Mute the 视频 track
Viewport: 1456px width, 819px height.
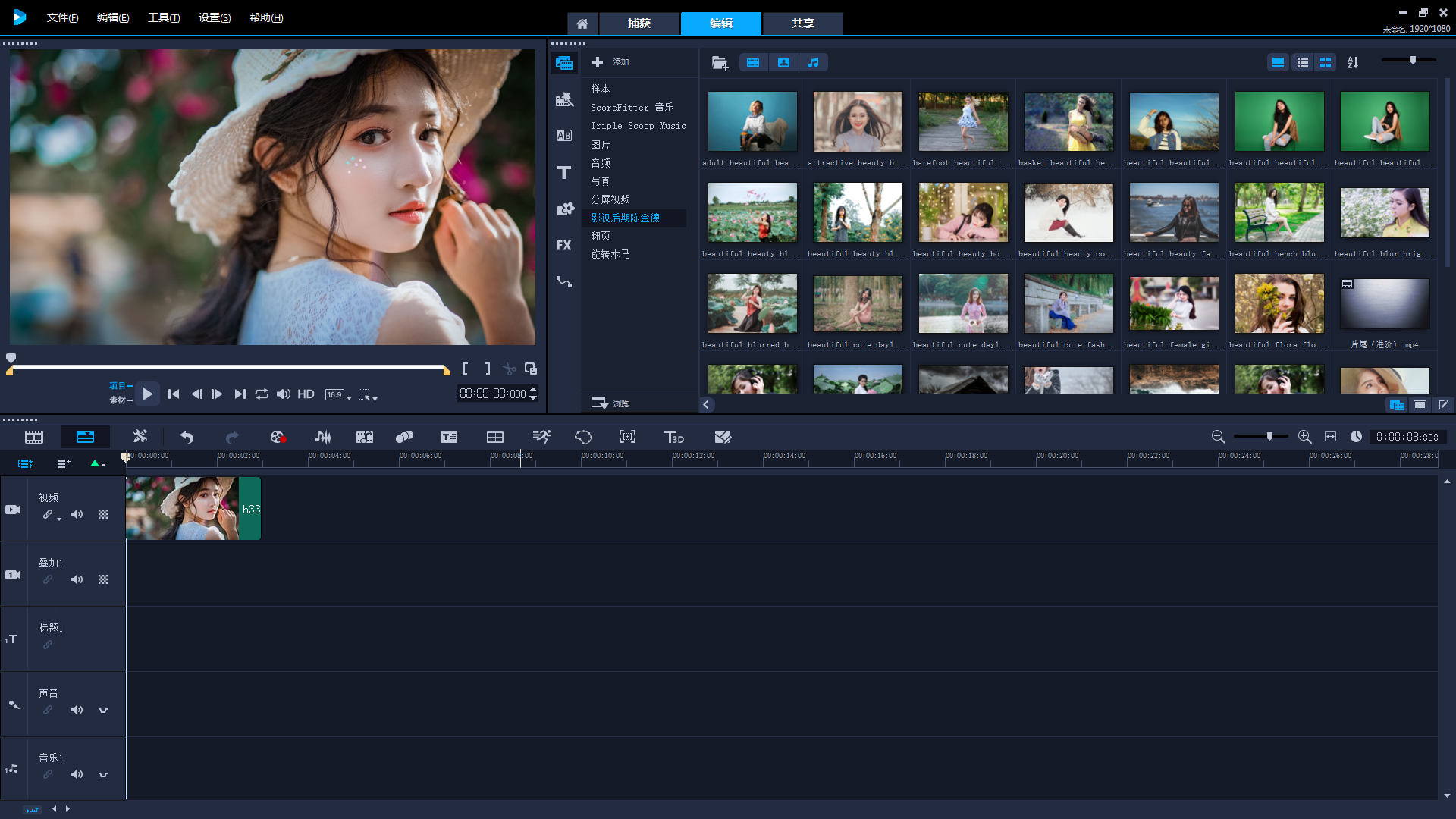coord(77,514)
